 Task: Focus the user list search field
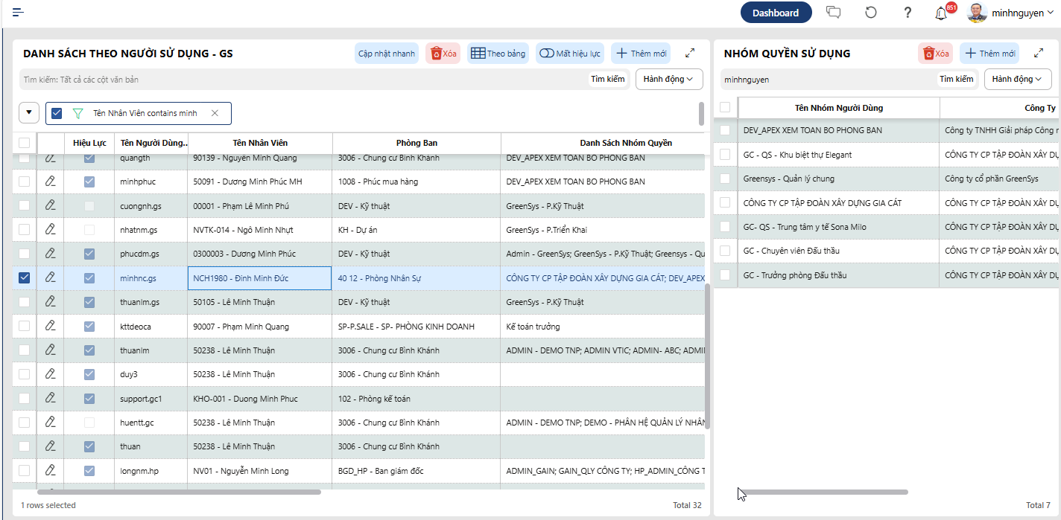[x=303, y=79]
